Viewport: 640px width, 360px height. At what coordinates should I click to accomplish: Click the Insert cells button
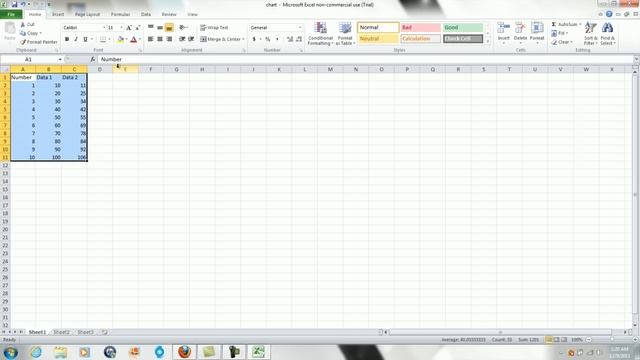(x=503, y=33)
